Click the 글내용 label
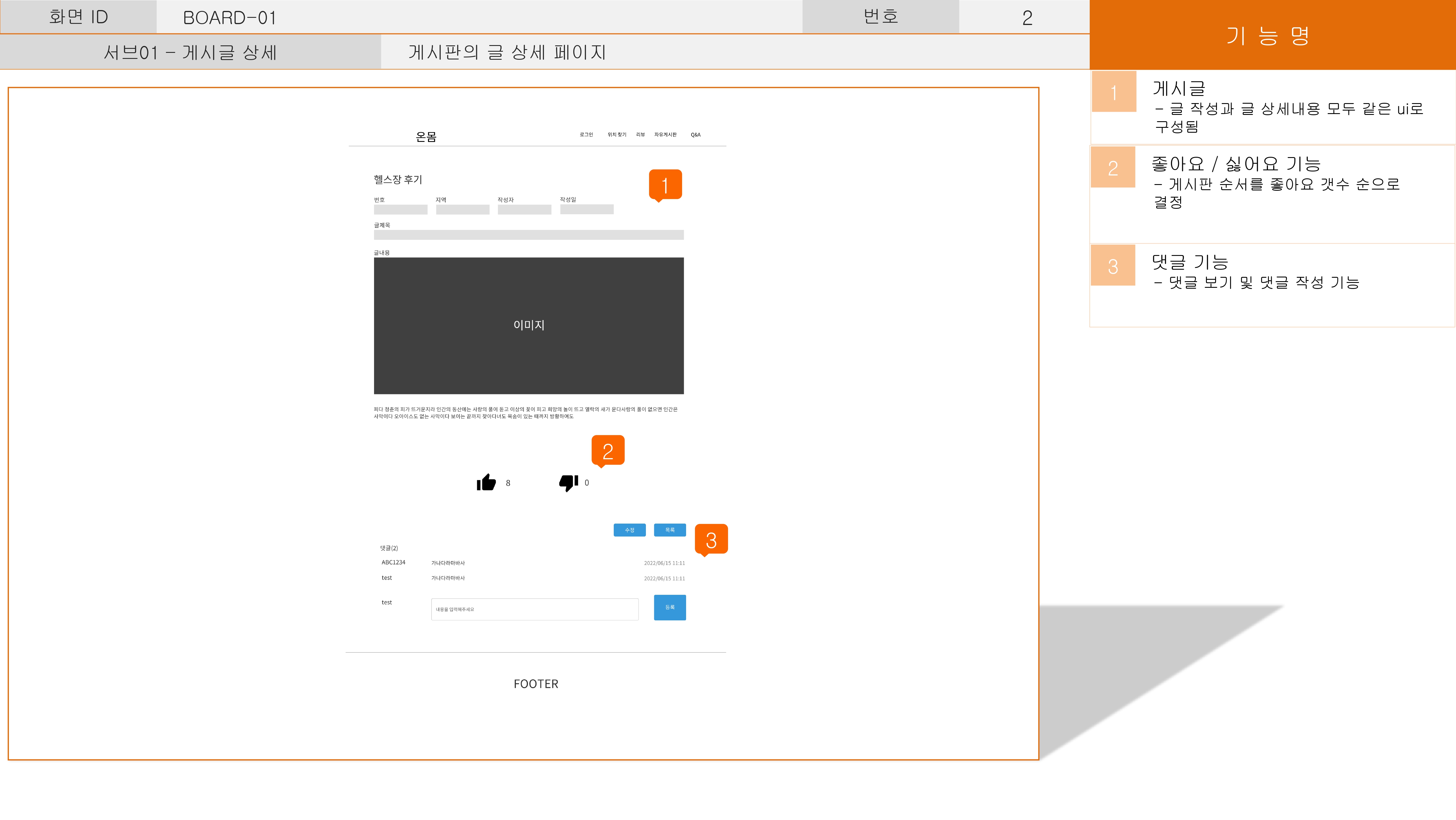1456x820 pixels. [x=382, y=253]
